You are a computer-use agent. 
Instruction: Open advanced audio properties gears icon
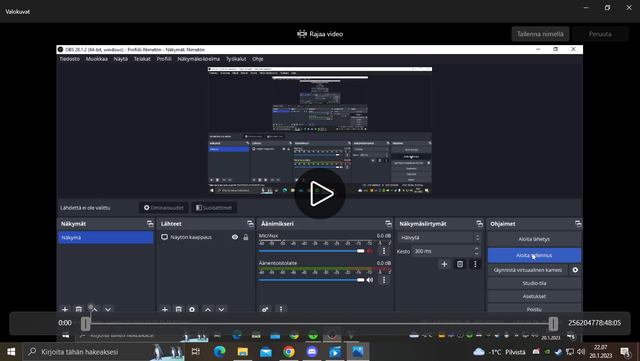(x=265, y=309)
